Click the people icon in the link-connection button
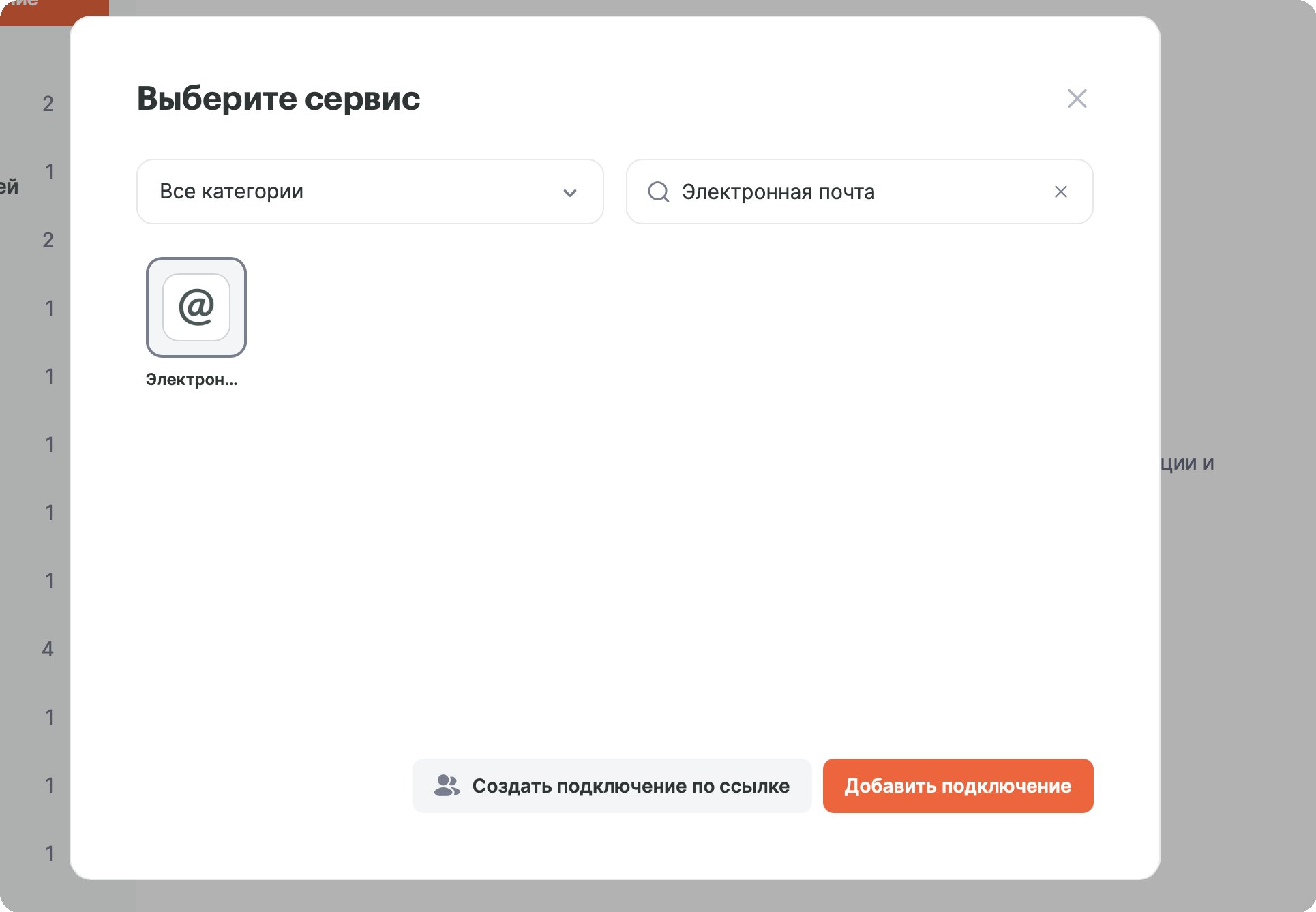 447,786
